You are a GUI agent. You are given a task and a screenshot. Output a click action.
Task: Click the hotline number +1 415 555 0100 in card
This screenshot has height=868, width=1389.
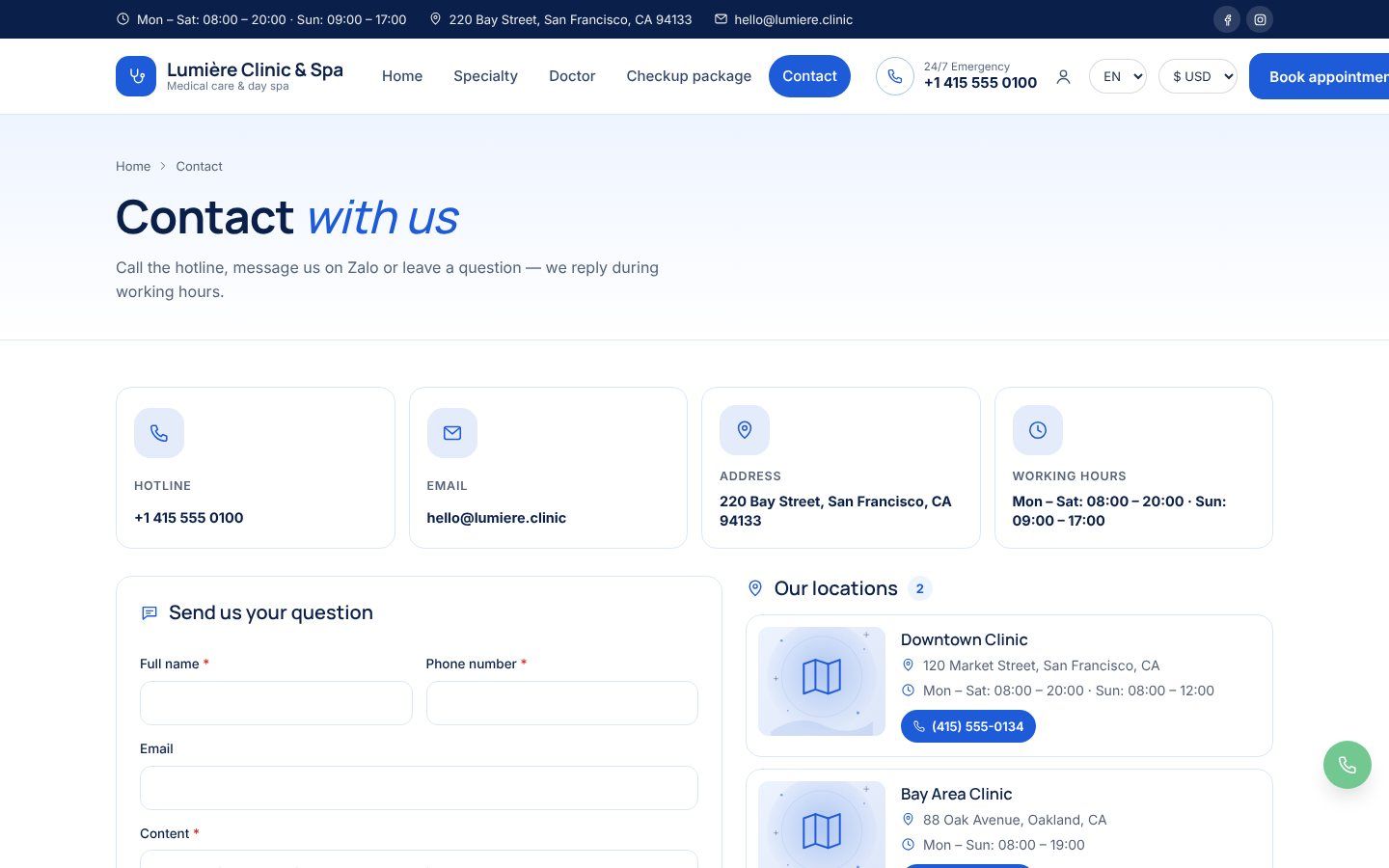[x=189, y=518]
